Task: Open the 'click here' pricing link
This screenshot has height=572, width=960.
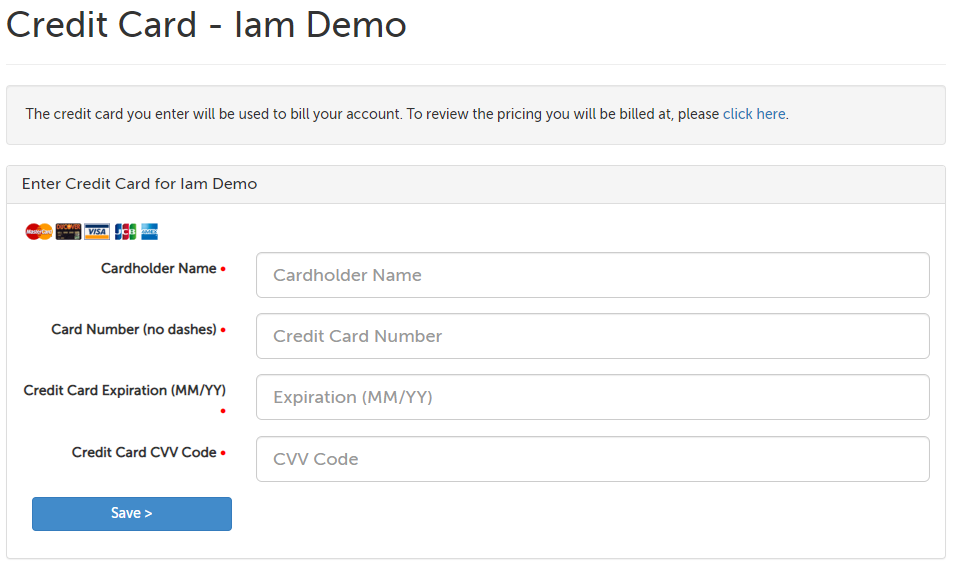Action: pos(754,114)
